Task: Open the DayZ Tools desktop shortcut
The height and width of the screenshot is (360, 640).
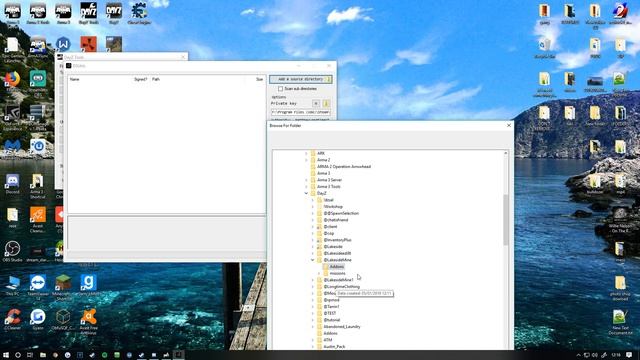Action: point(89,13)
